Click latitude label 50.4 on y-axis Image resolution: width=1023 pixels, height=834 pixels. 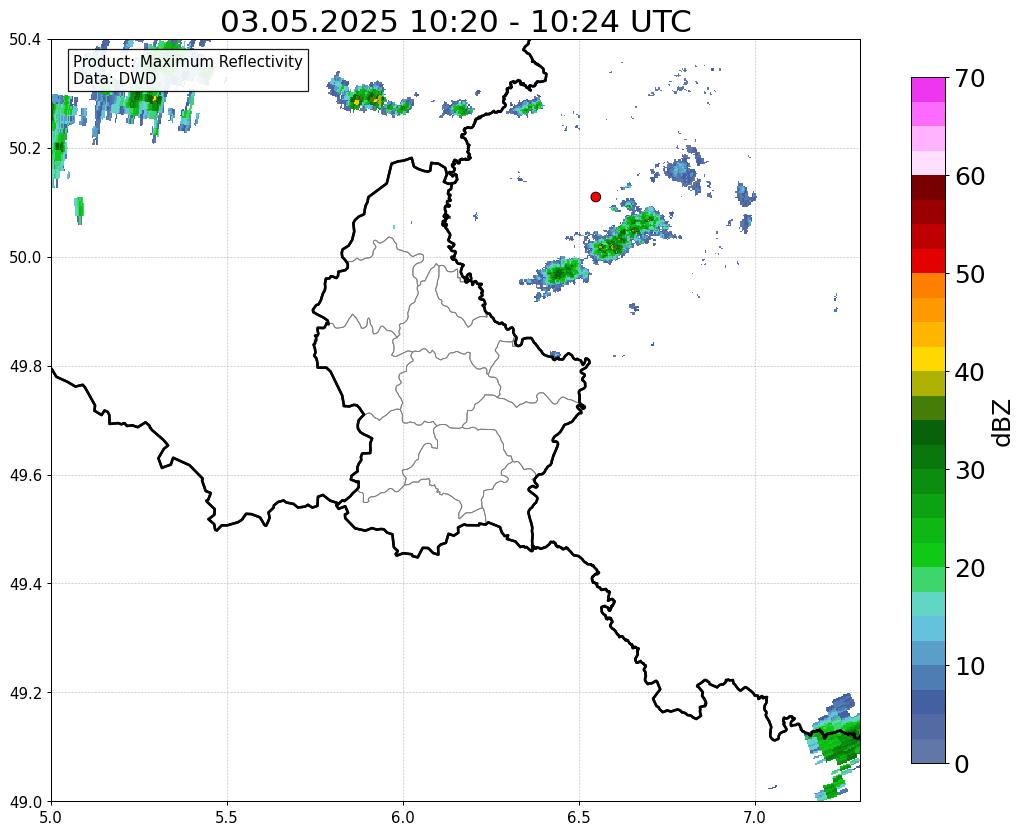(x=25, y=40)
